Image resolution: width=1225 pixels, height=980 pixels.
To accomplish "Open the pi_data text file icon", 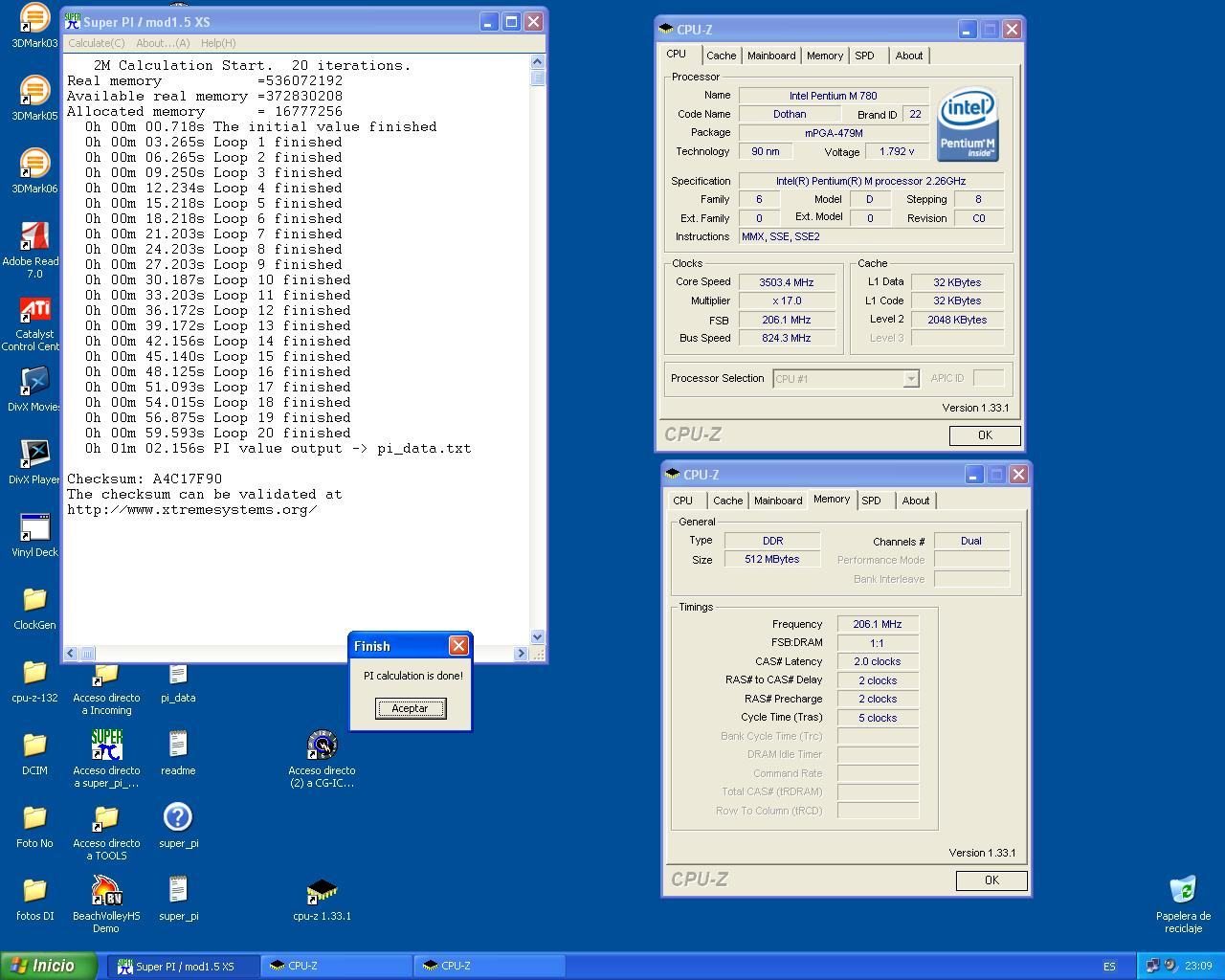I will pos(178,676).
